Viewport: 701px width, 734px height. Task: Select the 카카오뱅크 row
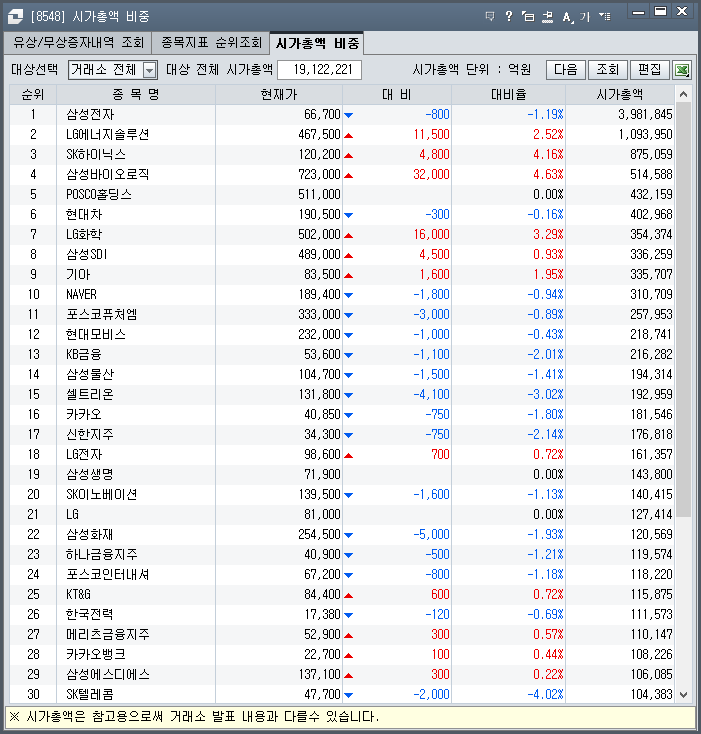click(x=342, y=655)
